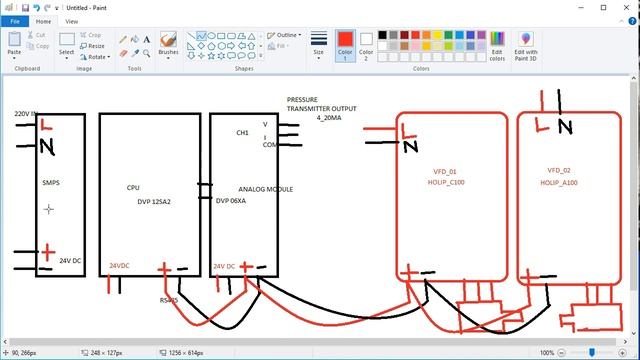Image resolution: width=640 pixels, height=360 pixels.
Task: Expand the shapes gallery more arrow
Action: click(x=261, y=56)
